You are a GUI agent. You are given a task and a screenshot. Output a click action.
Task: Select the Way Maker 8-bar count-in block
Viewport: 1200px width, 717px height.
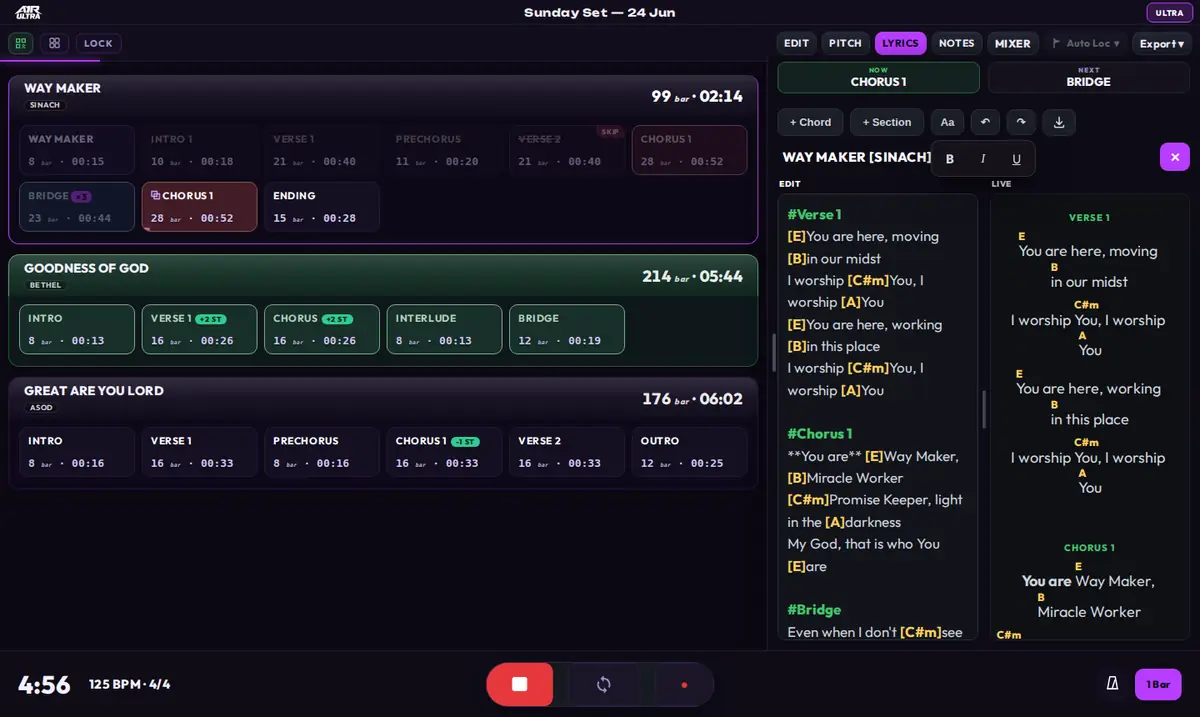tap(77, 150)
